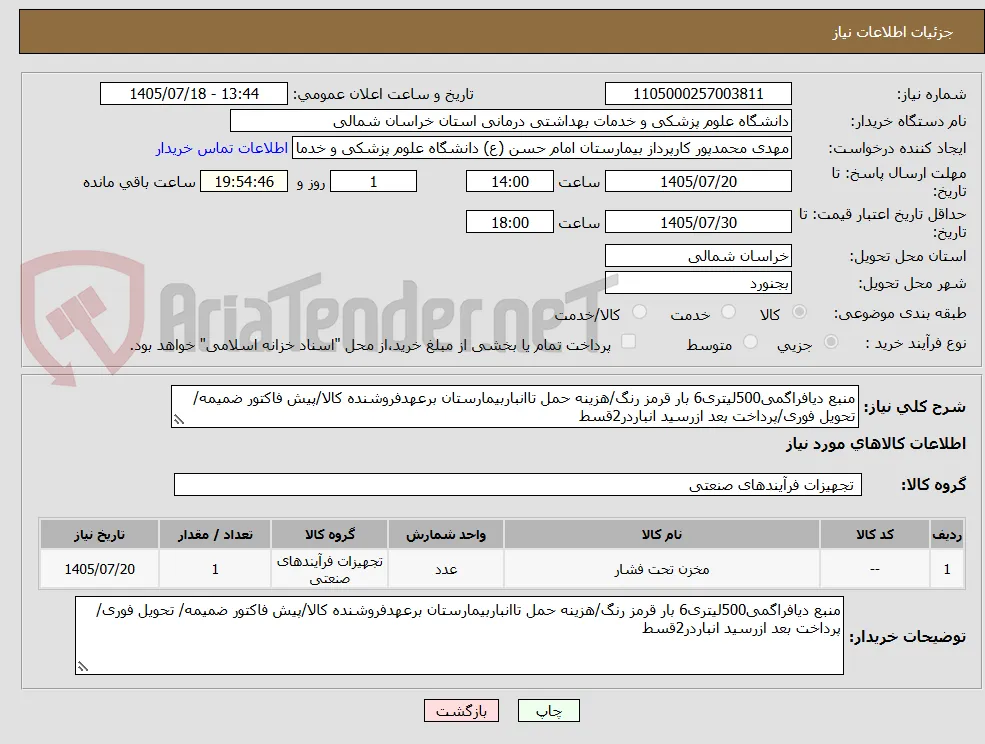985x744 pixels.
Task: Click the شرح کلی نیاز description textarea
Action: point(514,407)
